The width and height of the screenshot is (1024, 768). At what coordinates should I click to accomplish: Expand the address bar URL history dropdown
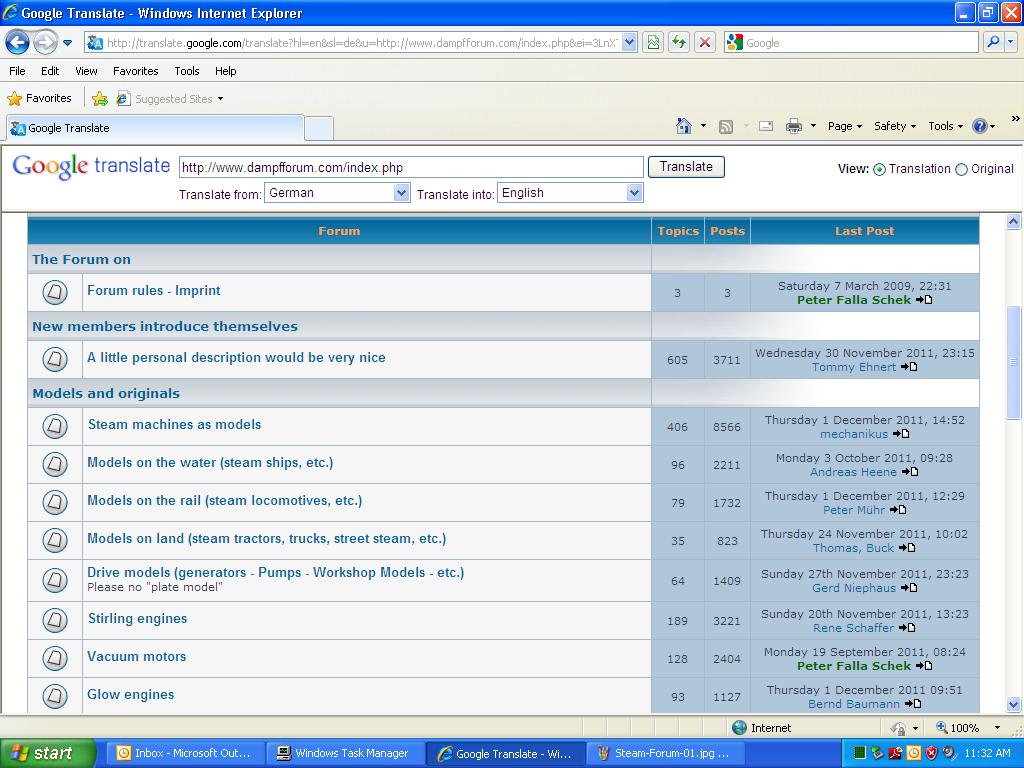[629, 42]
